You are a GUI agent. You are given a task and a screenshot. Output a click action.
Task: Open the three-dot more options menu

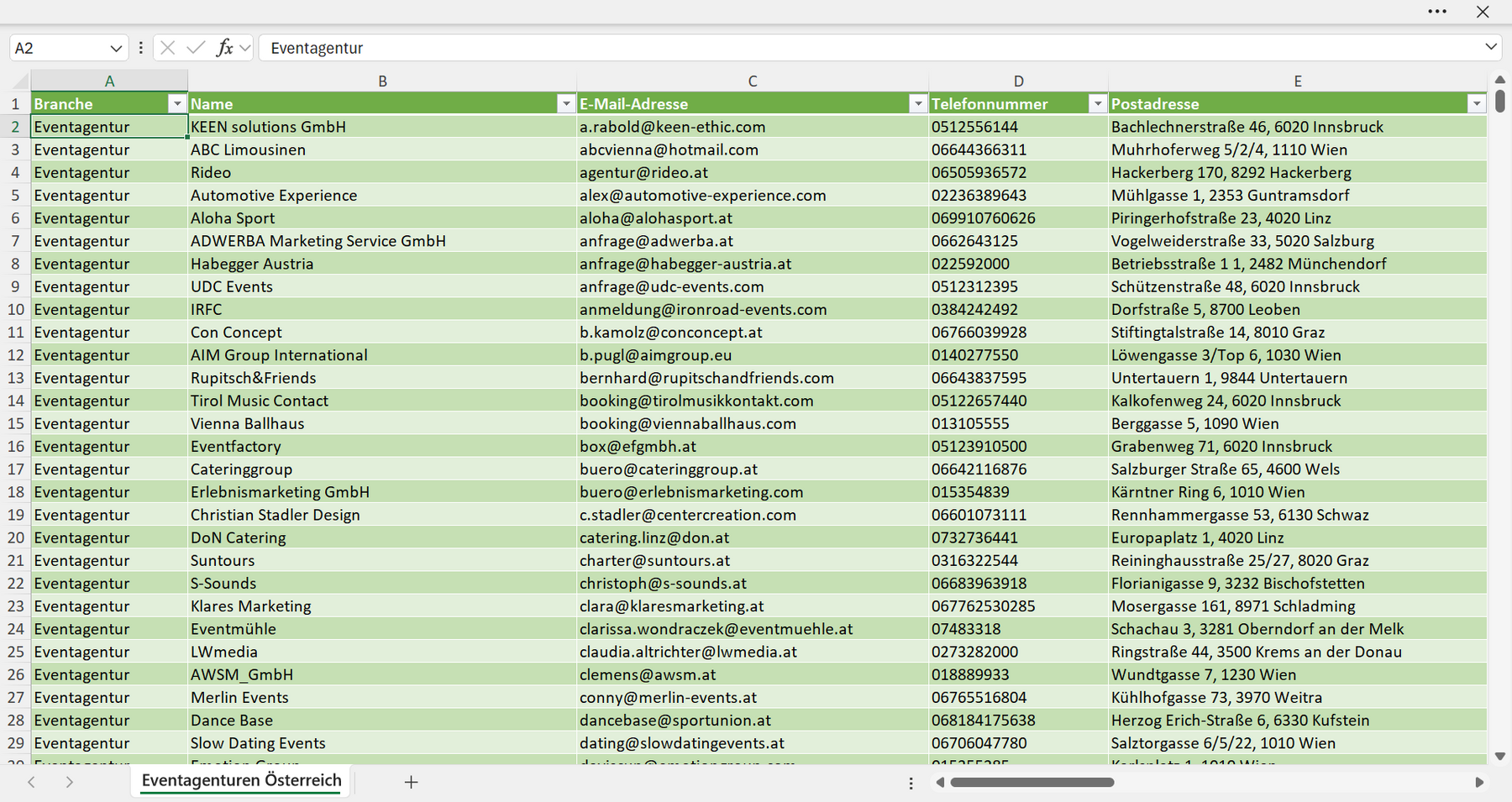click(1437, 12)
